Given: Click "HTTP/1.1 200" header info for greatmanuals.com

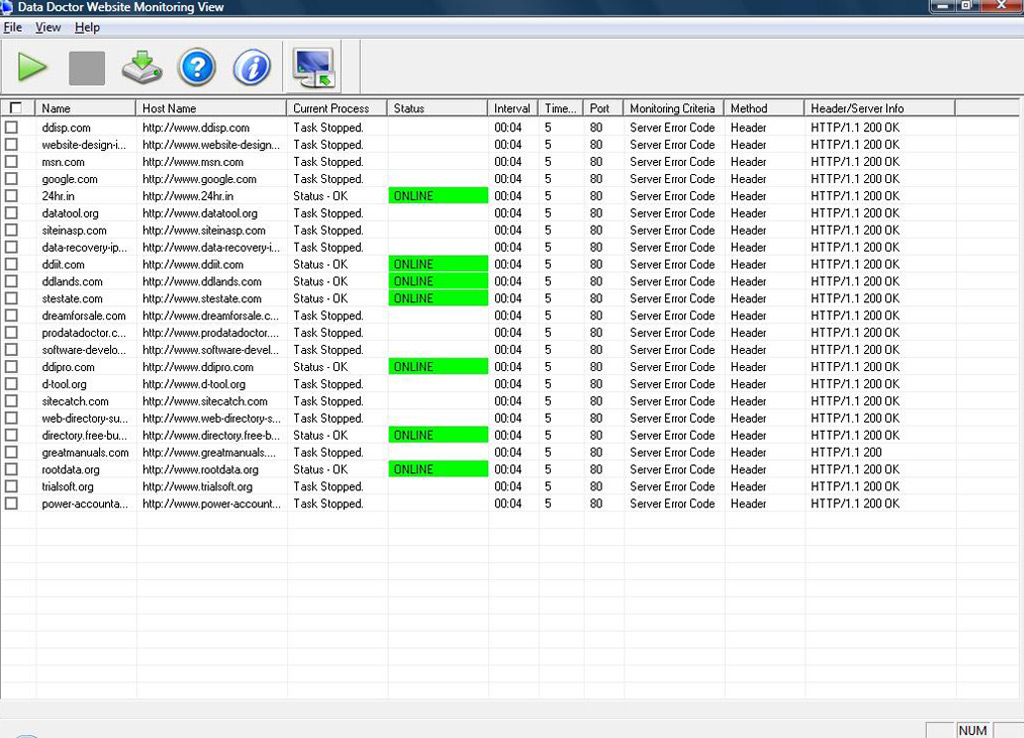Looking at the screenshot, I should 846,452.
